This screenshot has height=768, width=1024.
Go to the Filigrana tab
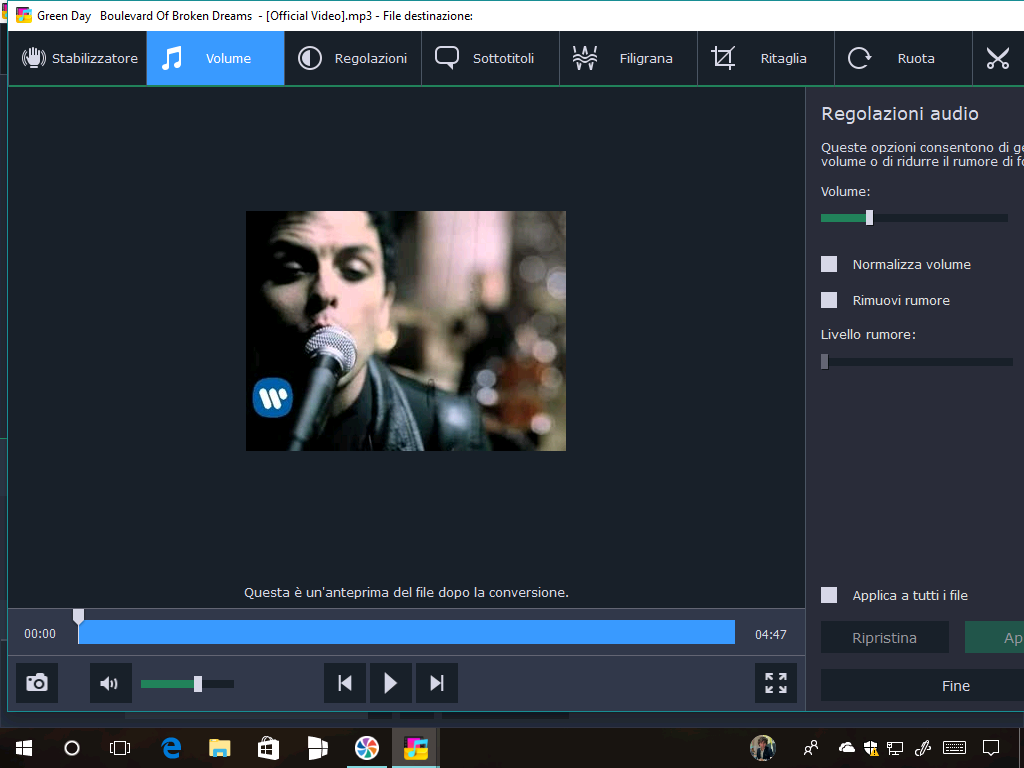[x=628, y=58]
